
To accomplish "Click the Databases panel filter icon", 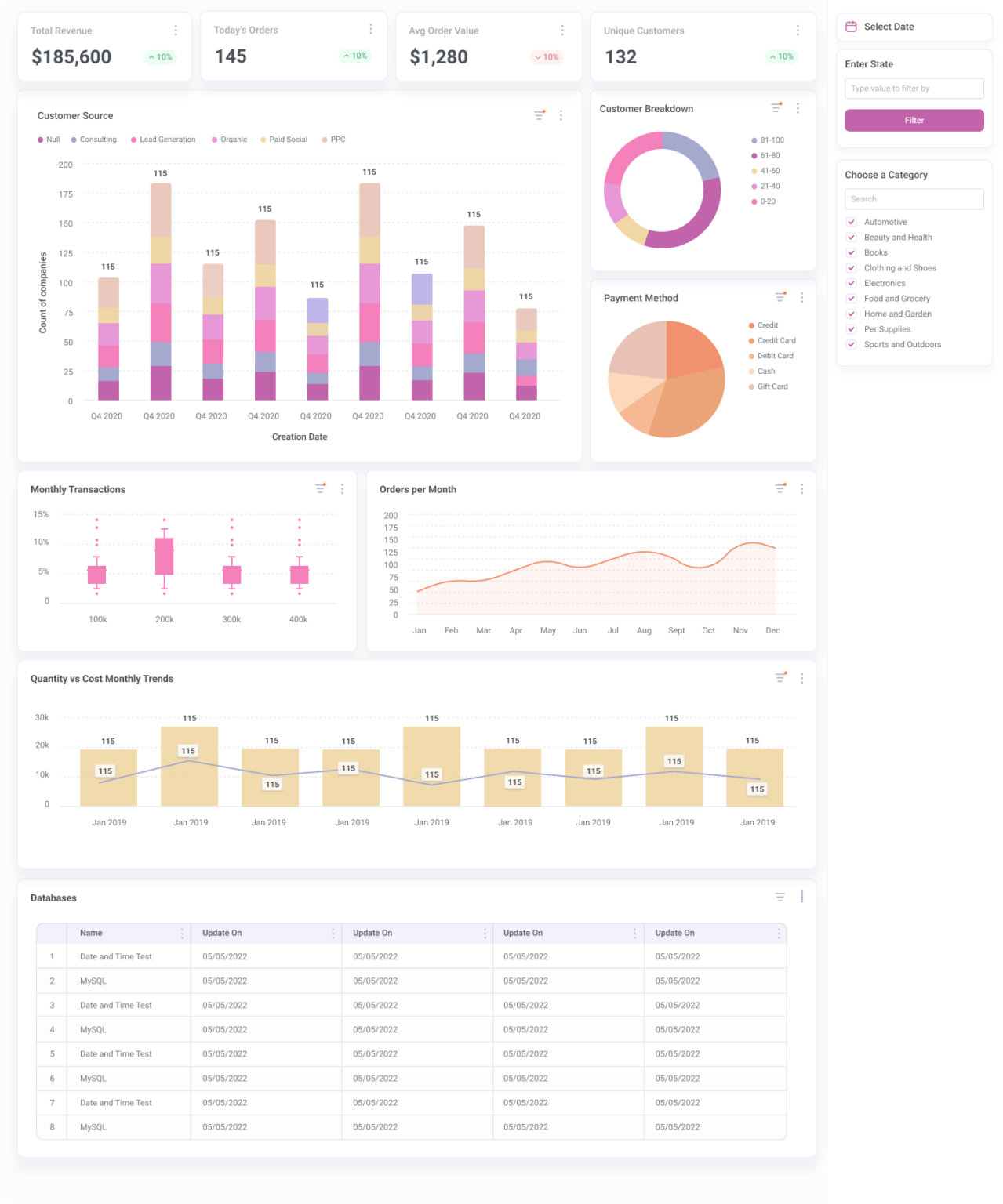I will pyautogui.click(x=779, y=896).
